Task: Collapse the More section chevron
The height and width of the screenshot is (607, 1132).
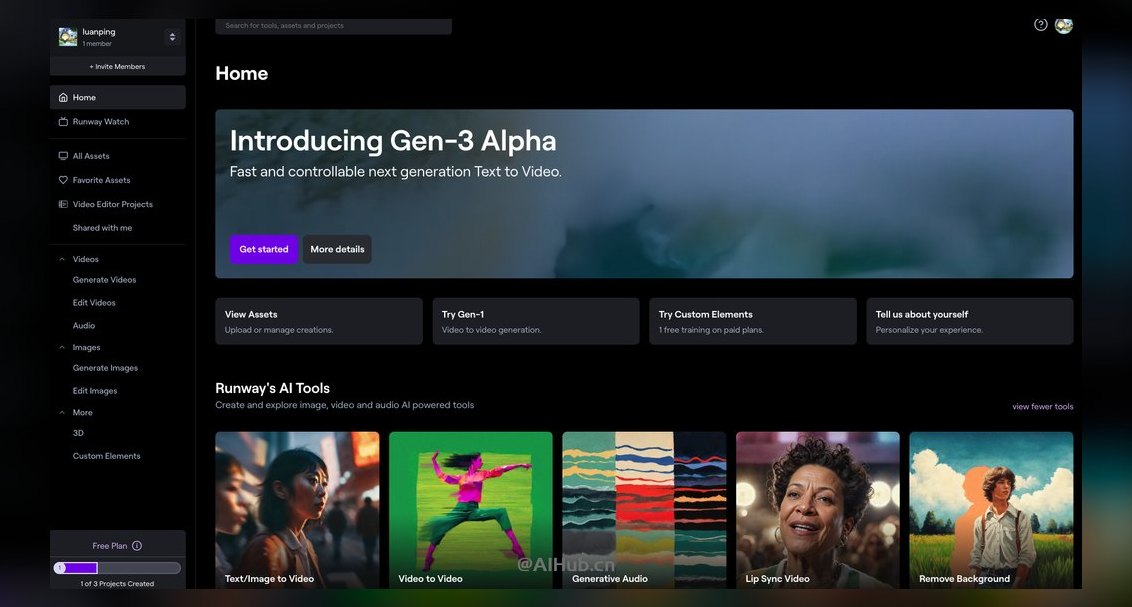Action: 62,413
